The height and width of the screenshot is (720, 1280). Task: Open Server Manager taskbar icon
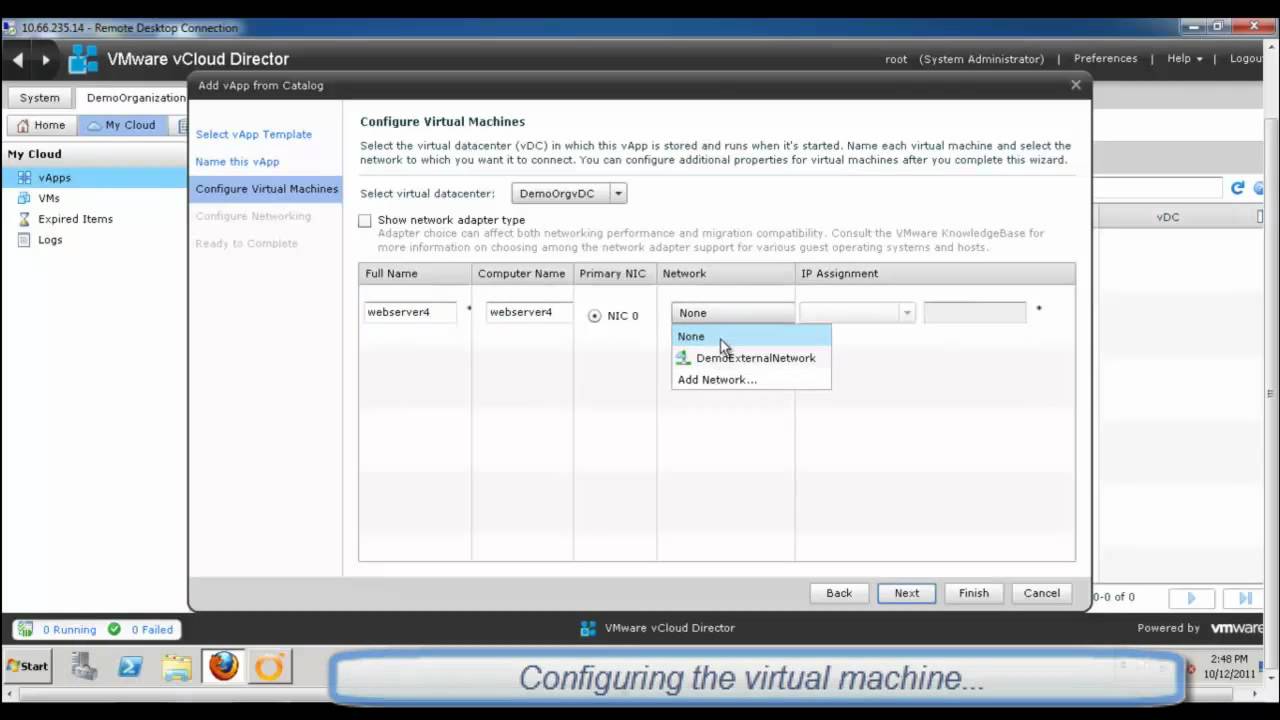[84, 666]
